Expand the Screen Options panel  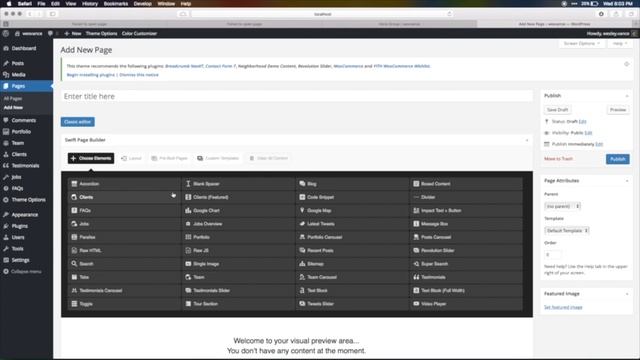click(582, 43)
